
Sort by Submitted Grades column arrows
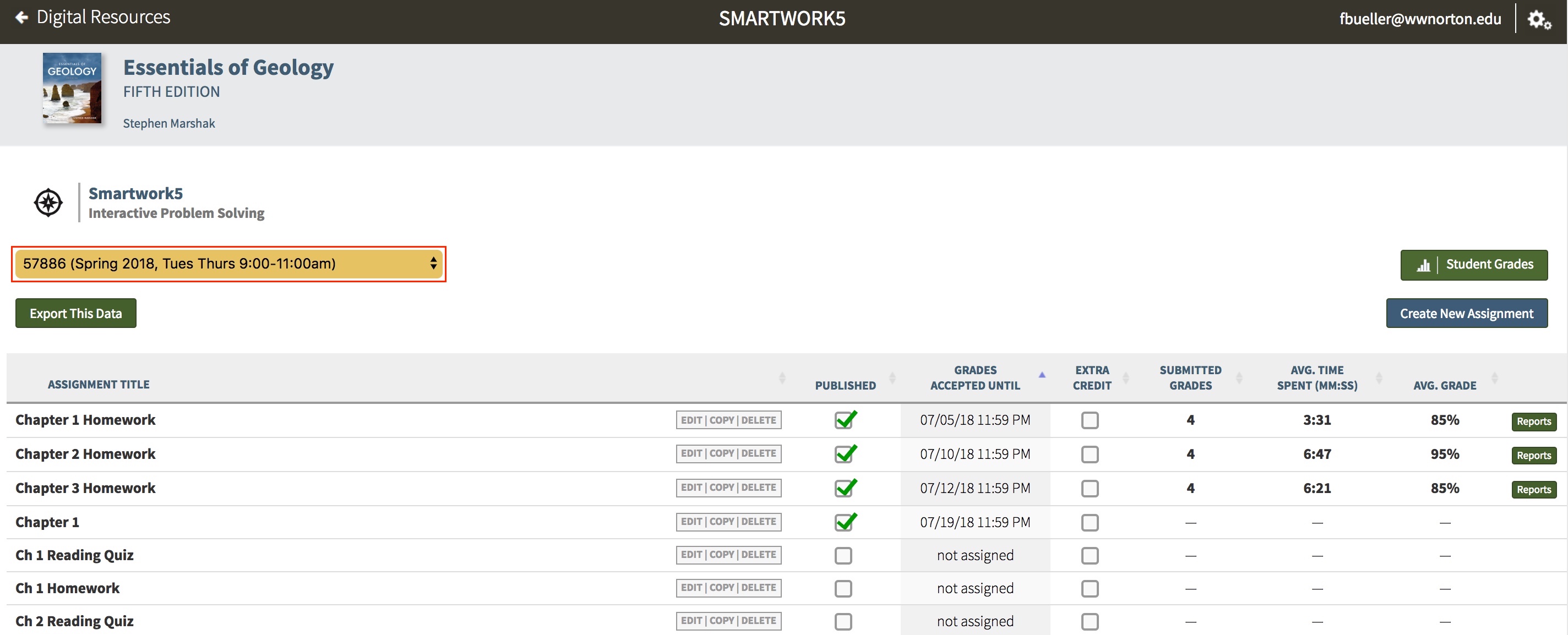[1239, 379]
